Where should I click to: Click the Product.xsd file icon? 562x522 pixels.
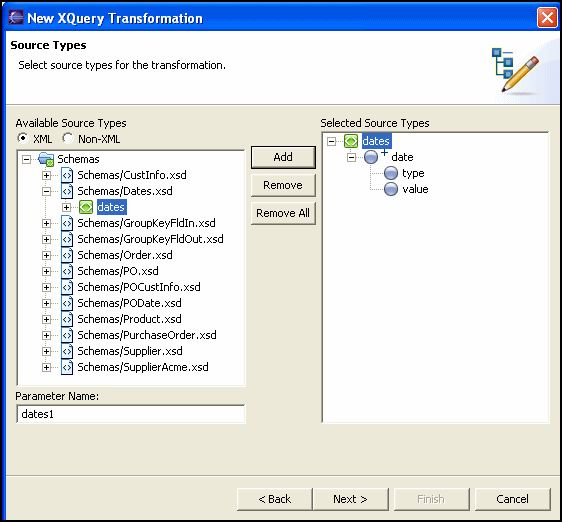click(67, 319)
